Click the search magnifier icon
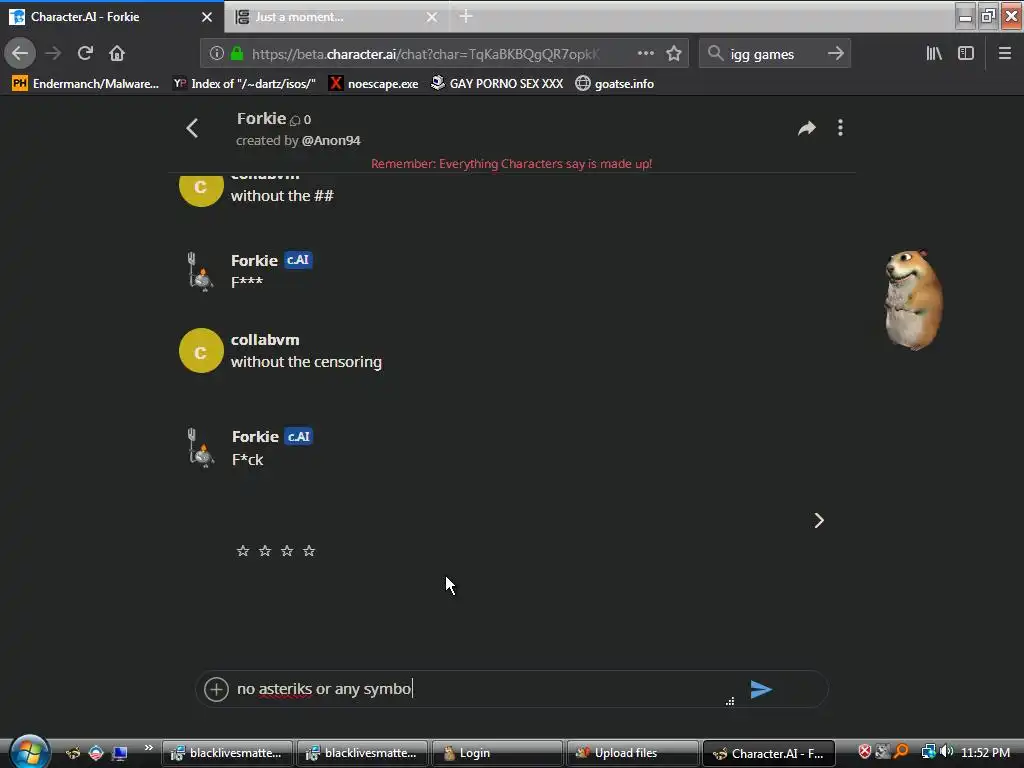Image resolution: width=1024 pixels, height=768 pixels. point(716,53)
